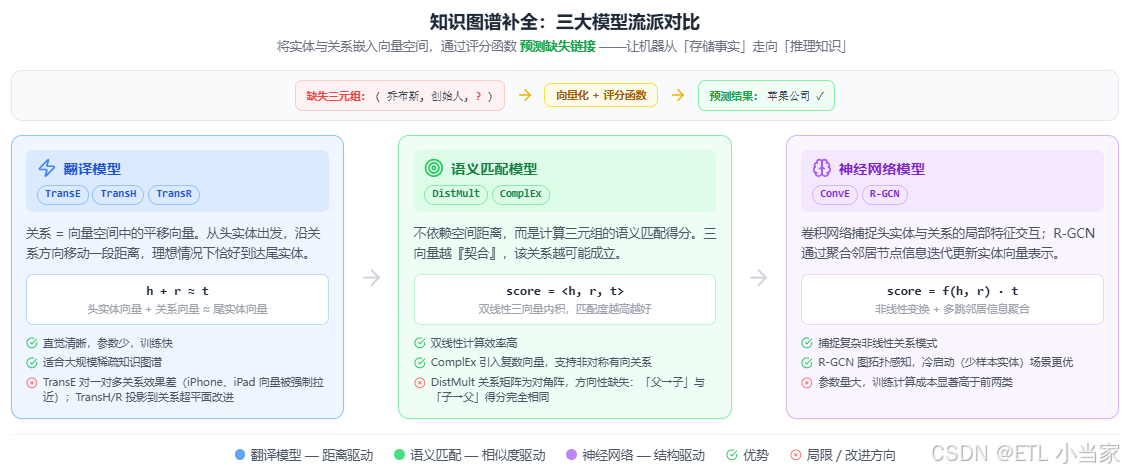Click the green legend dot for 语义匹配
Screen dimensions: 1124x473
tap(399, 455)
